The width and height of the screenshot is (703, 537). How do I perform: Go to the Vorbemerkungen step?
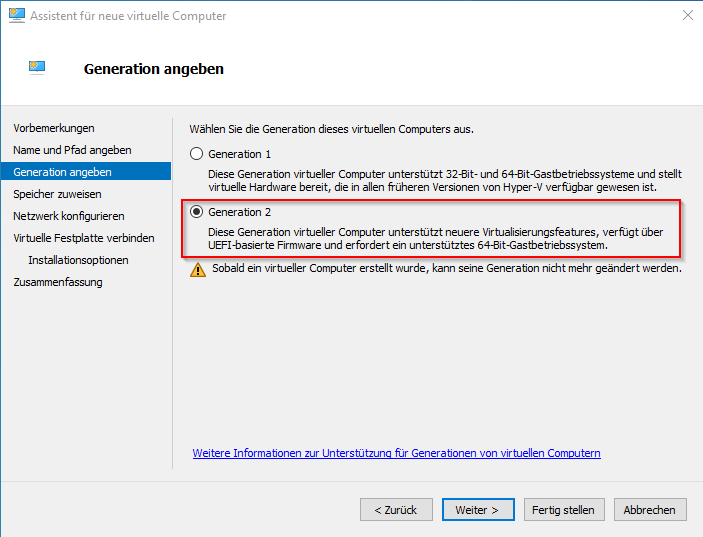(54, 128)
